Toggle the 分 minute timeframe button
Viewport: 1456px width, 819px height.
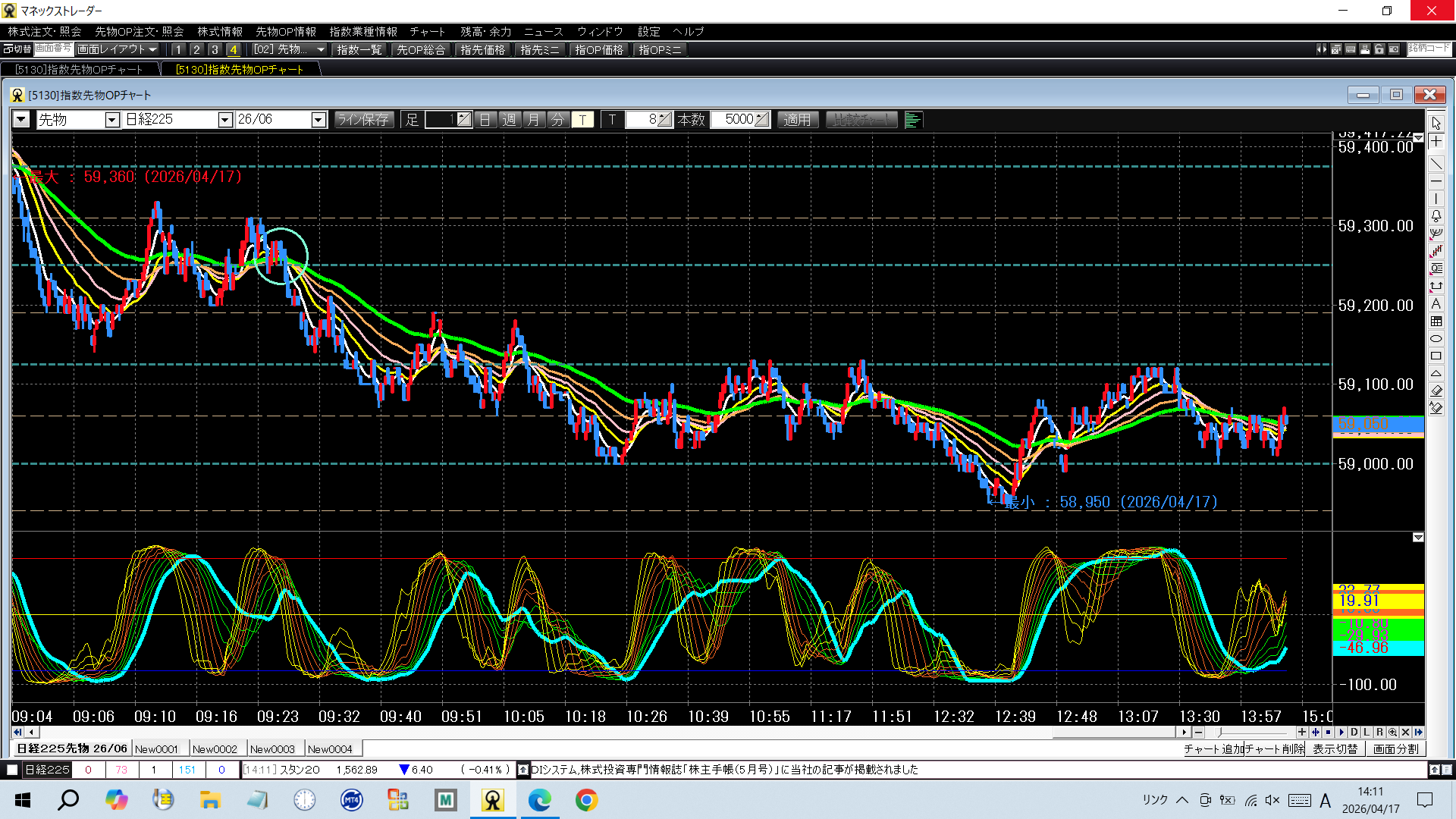pyautogui.click(x=557, y=120)
